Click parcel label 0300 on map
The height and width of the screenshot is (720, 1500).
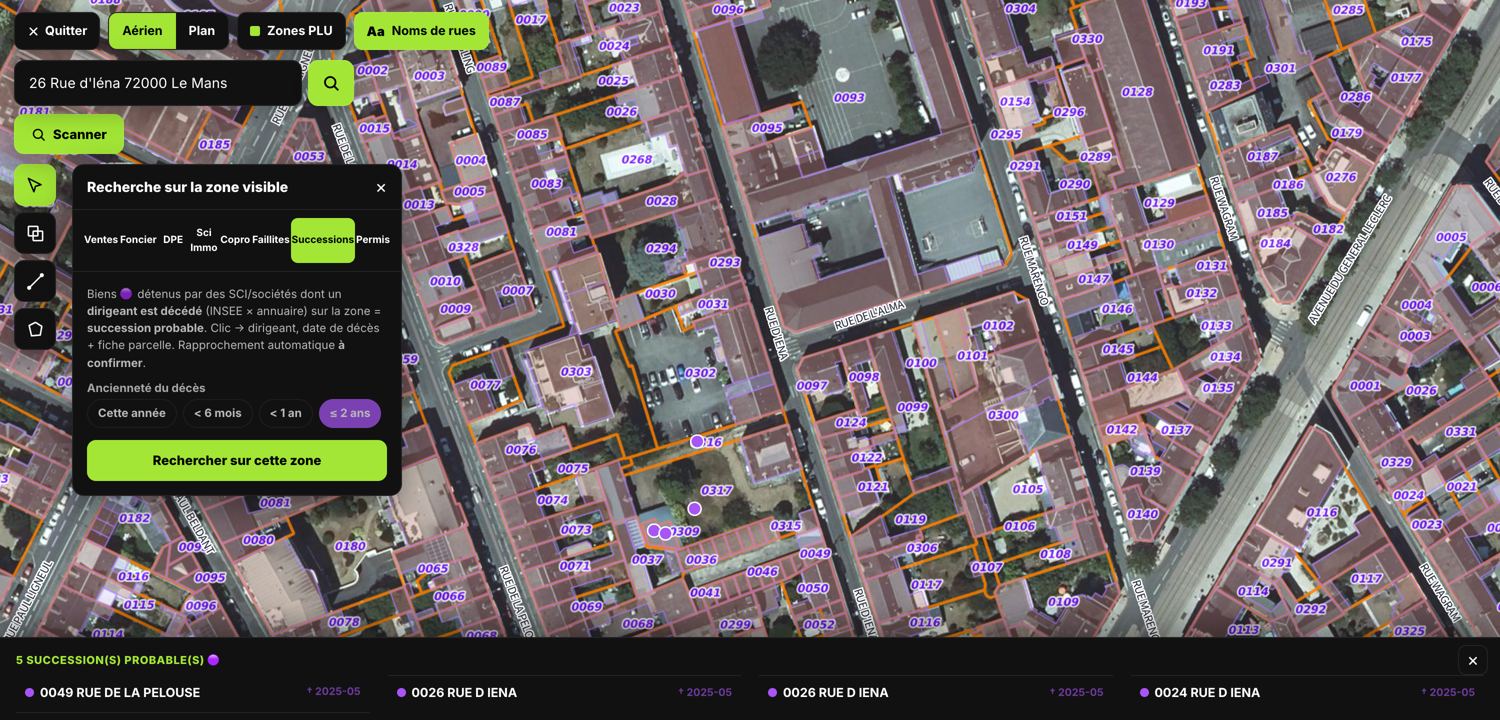(x=1003, y=415)
